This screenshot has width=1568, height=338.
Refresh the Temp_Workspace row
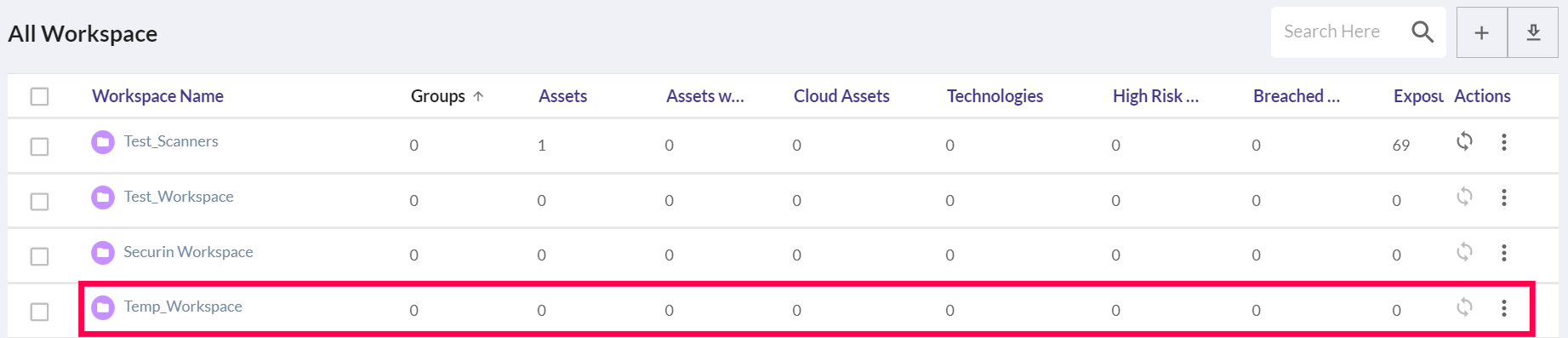pos(1464,306)
